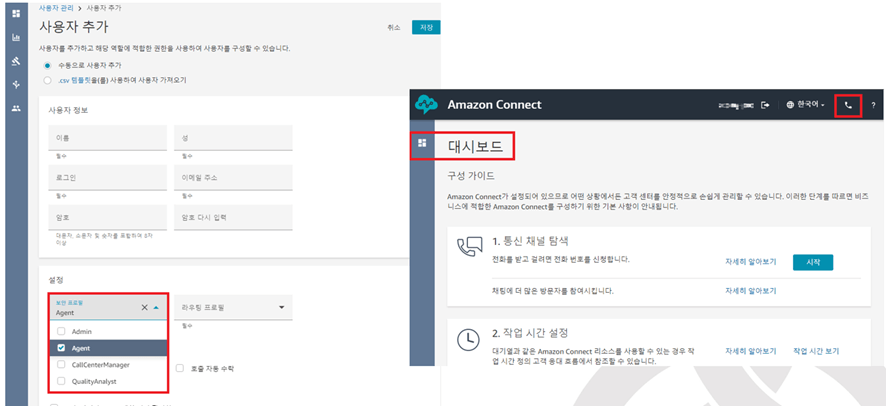
Task: Check the QualityAnalyst profile
Action: (x=62, y=382)
